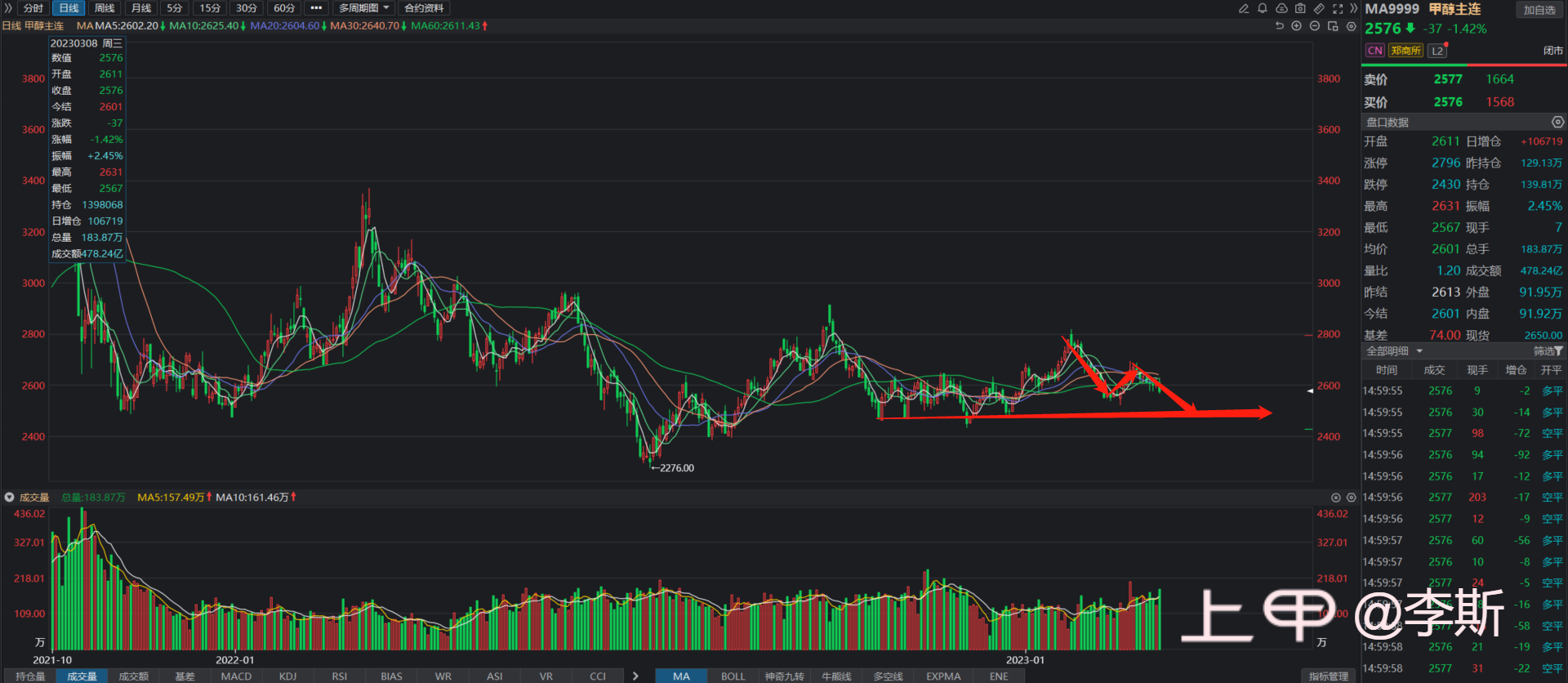Zoom out the K-line chart

click(1314, 26)
